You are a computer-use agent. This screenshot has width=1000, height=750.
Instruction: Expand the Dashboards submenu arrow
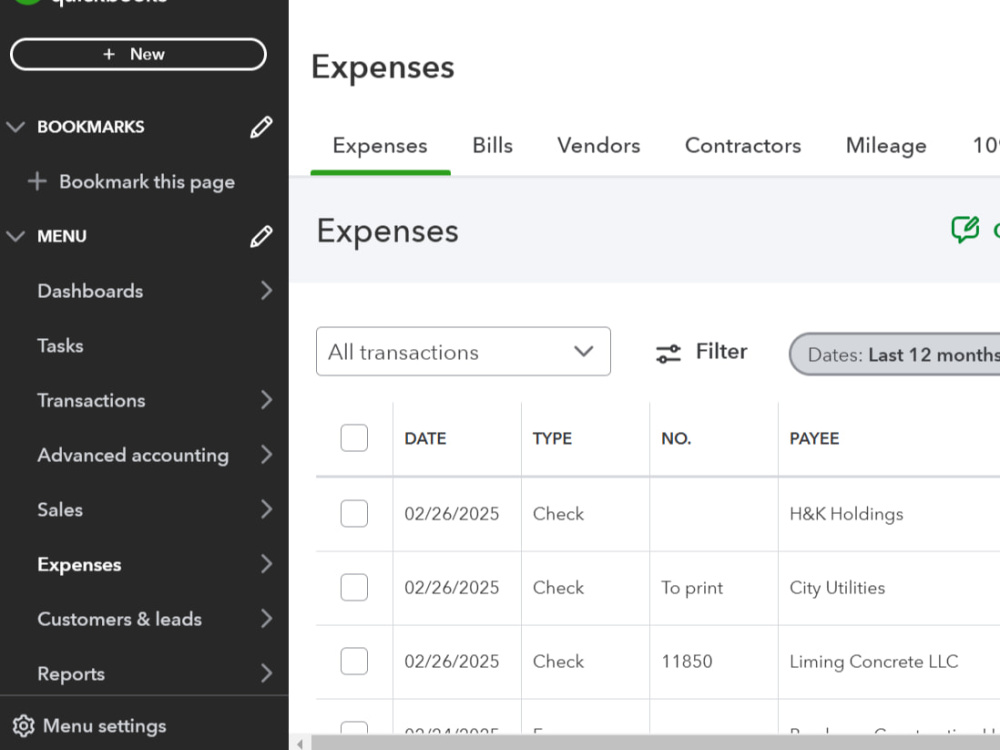[x=266, y=291]
